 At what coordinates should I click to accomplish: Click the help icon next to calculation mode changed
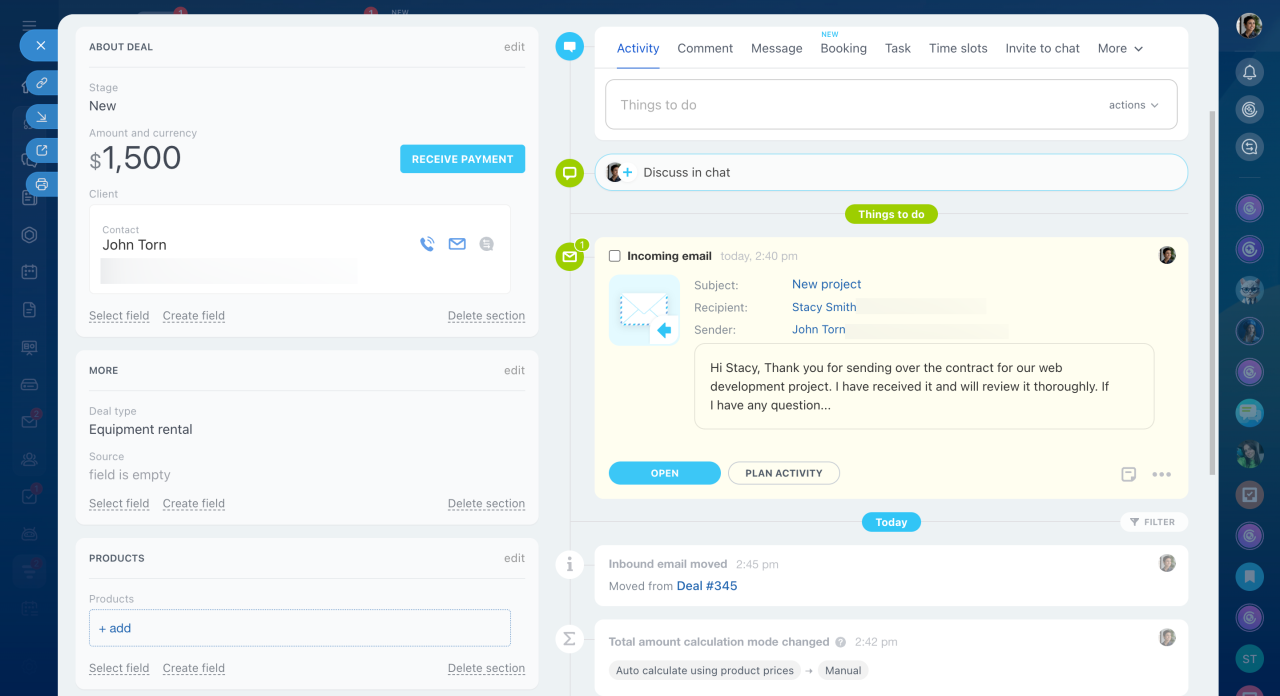841,642
